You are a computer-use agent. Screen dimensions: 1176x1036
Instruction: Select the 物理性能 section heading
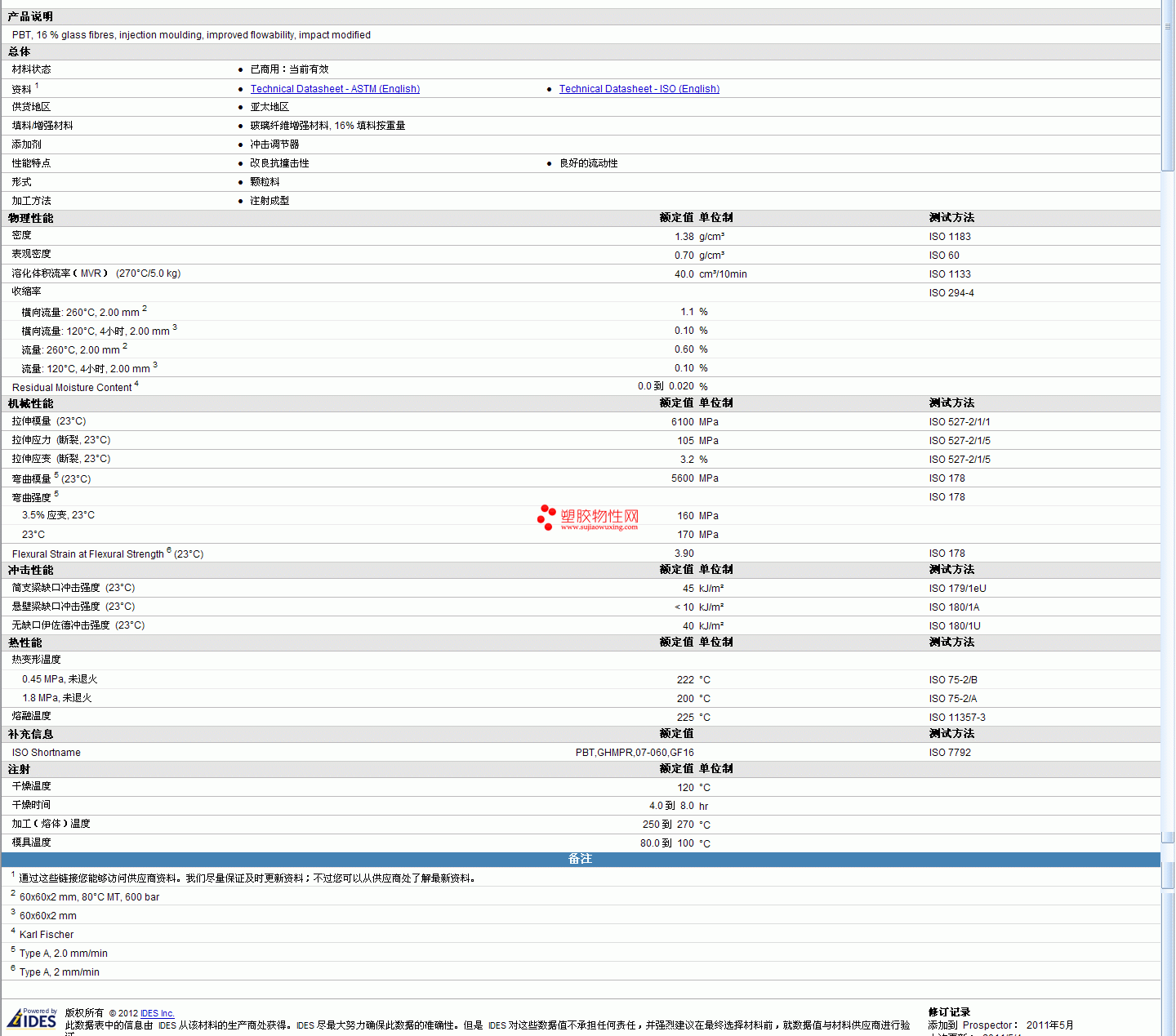(31, 218)
